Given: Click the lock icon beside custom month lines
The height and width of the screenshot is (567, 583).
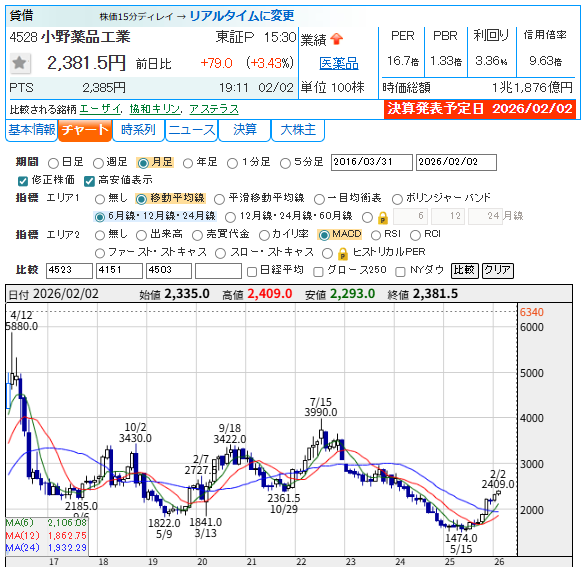Looking at the screenshot, I should 383,218.
